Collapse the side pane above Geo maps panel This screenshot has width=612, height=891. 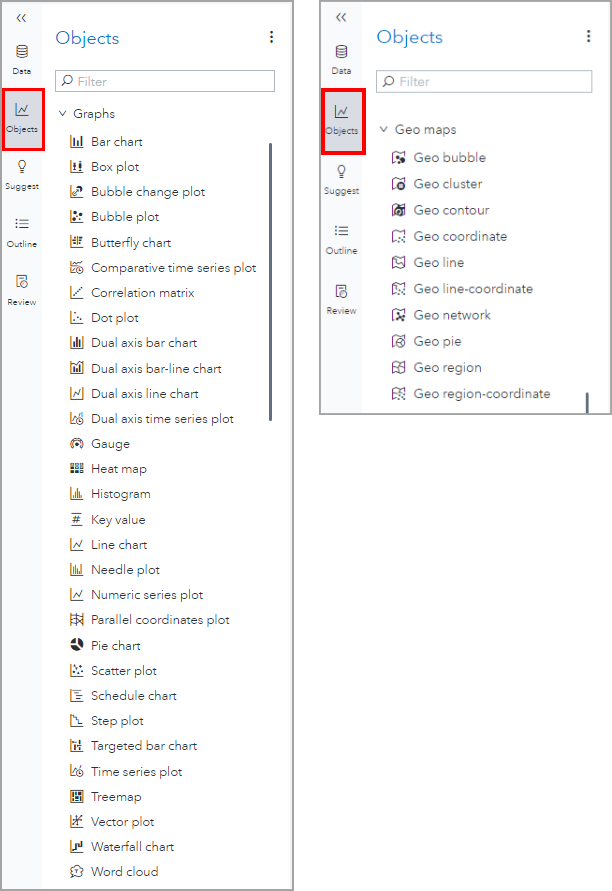[341, 17]
